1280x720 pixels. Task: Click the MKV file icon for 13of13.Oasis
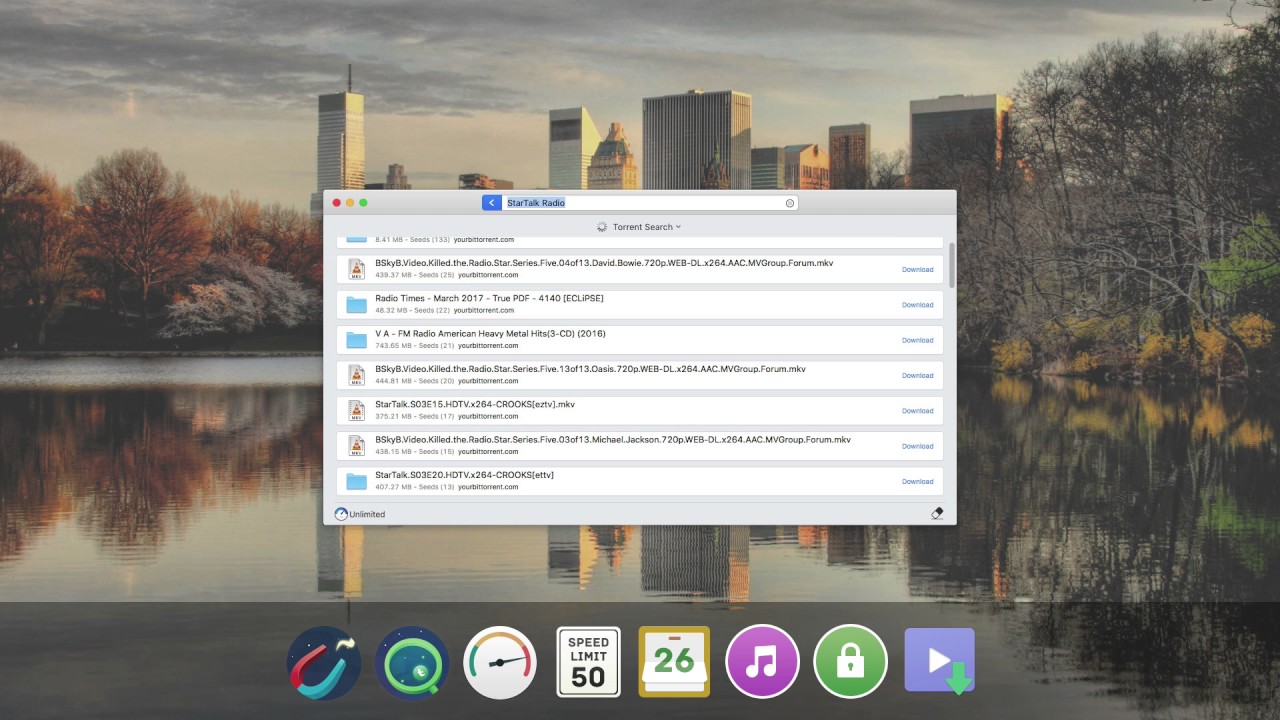pos(356,375)
